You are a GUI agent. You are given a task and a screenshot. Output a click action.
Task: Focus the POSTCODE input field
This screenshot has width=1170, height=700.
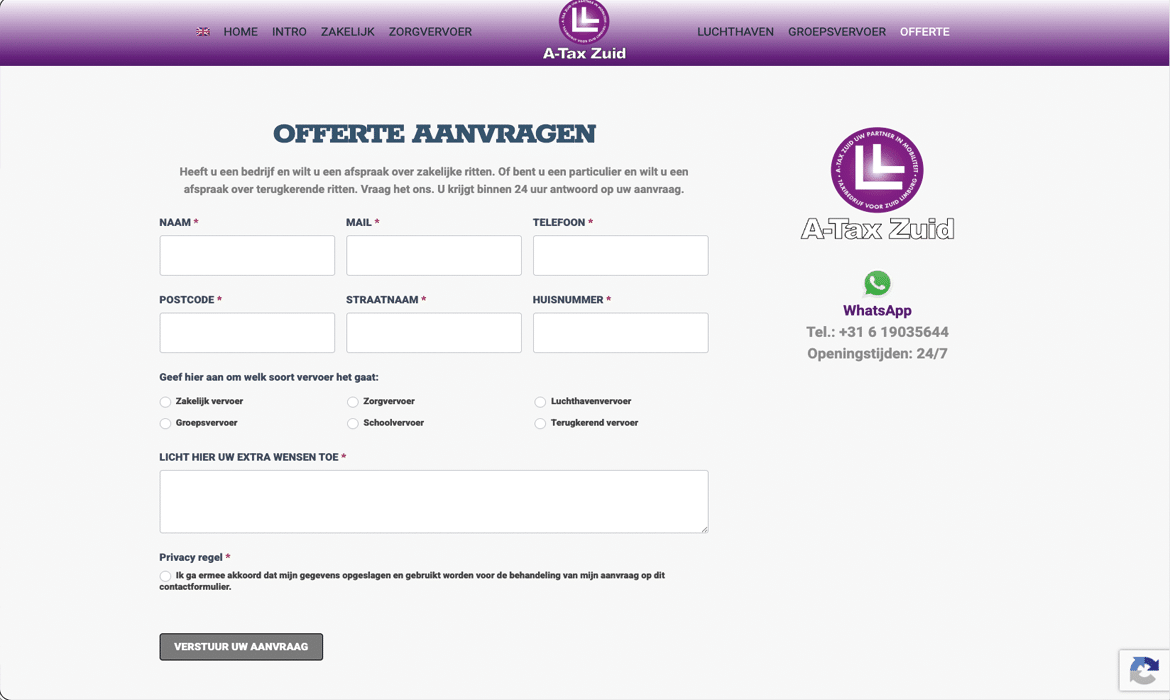point(247,333)
